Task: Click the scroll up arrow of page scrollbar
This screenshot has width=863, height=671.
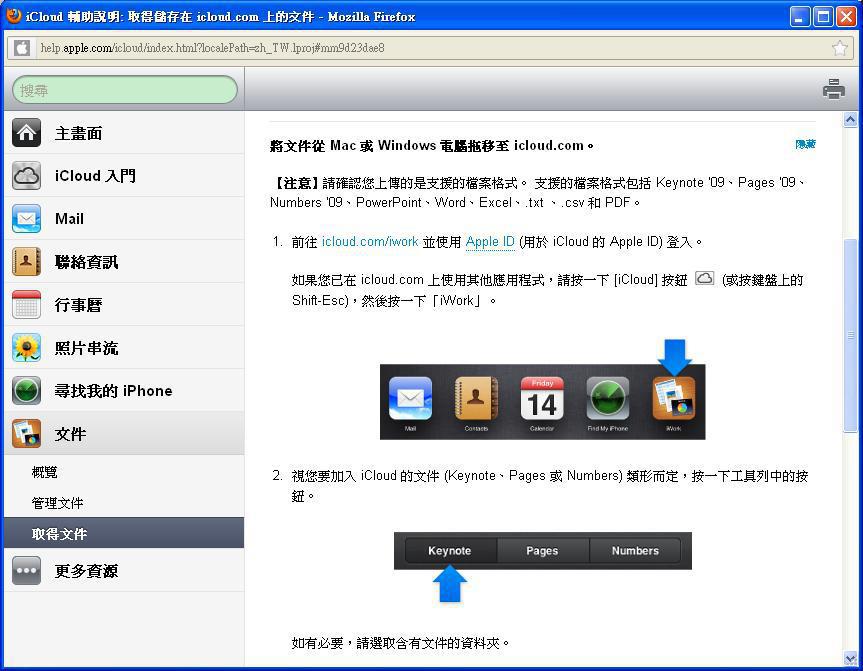Action: click(x=850, y=119)
